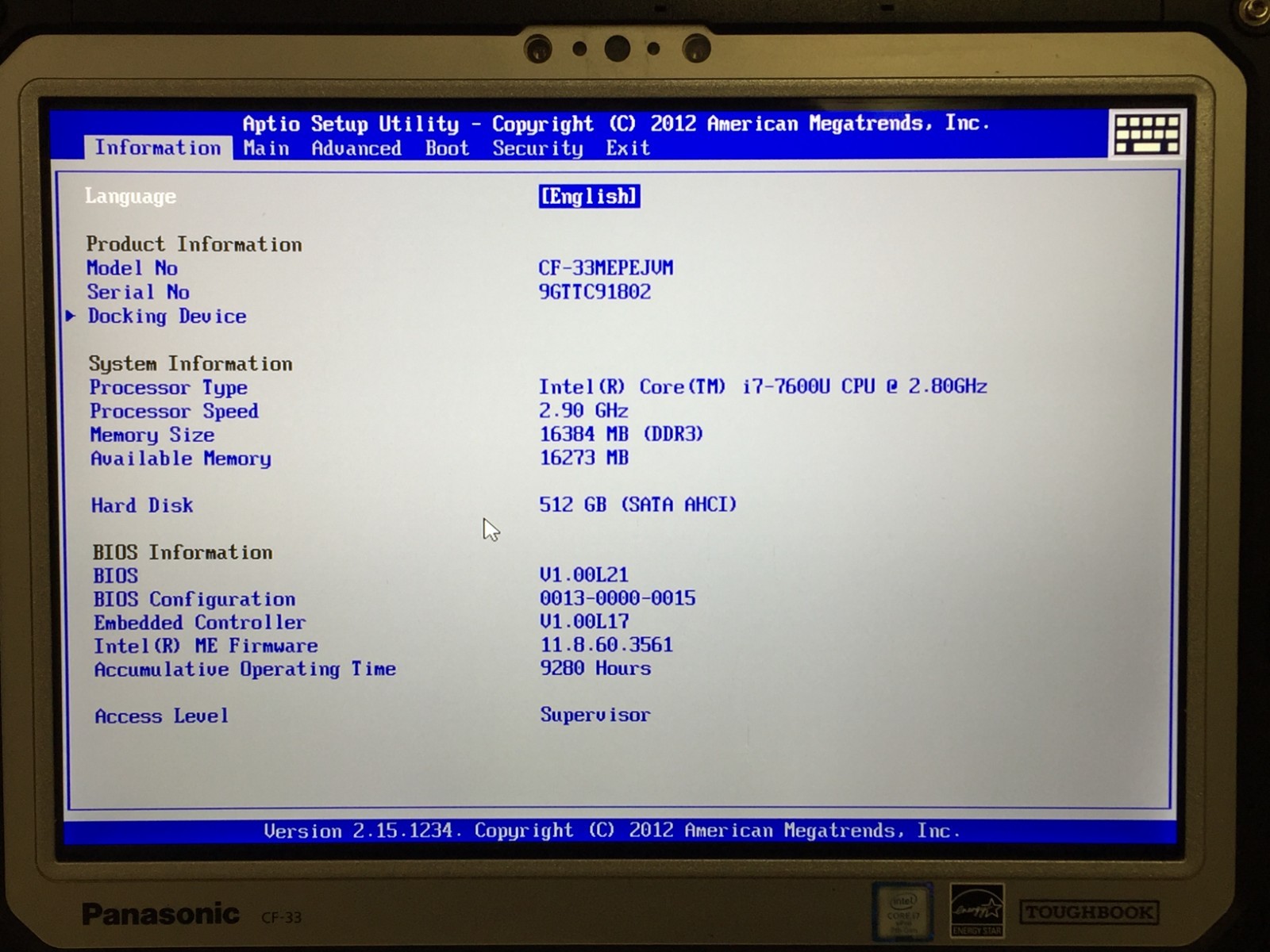Click the V1.00L21 BIOS version

[x=583, y=574]
